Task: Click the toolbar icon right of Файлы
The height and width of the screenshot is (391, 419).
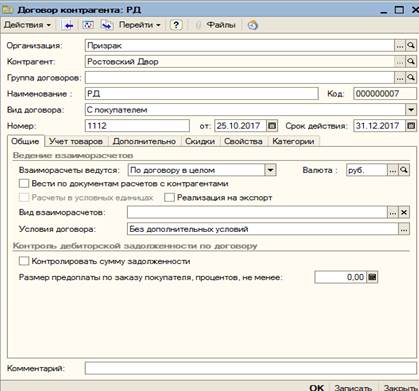Action: 253,25
